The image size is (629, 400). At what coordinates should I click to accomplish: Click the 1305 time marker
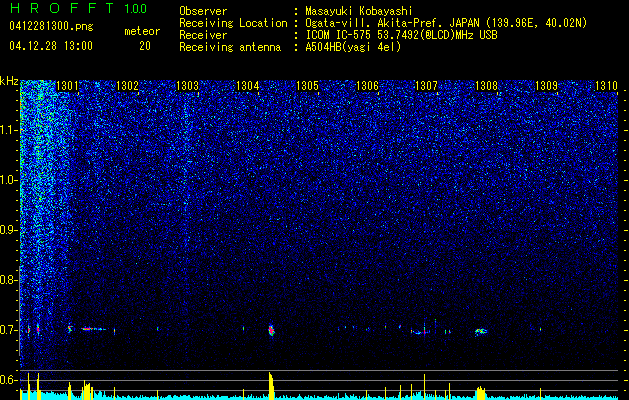coord(307,85)
